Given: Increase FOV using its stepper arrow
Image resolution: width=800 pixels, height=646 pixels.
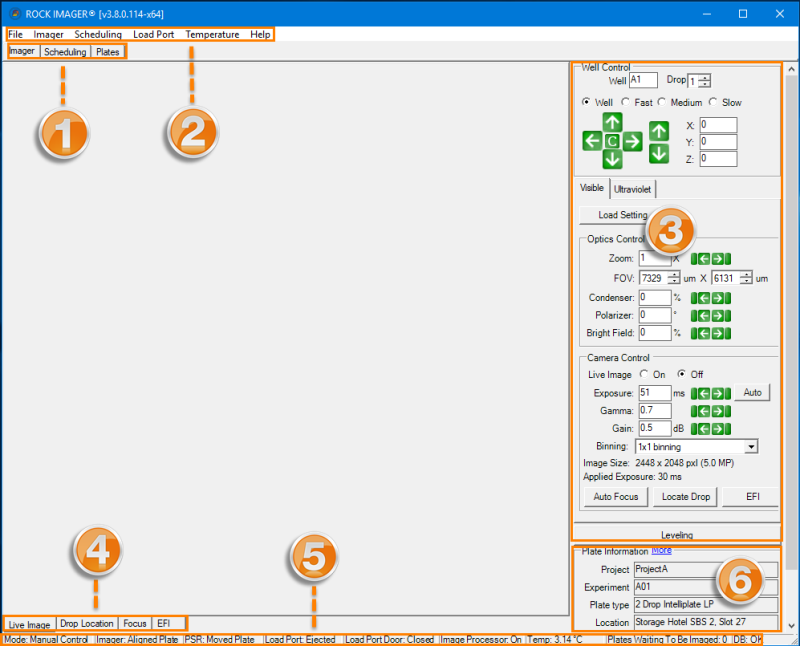Looking at the screenshot, I should pos(674,276).
